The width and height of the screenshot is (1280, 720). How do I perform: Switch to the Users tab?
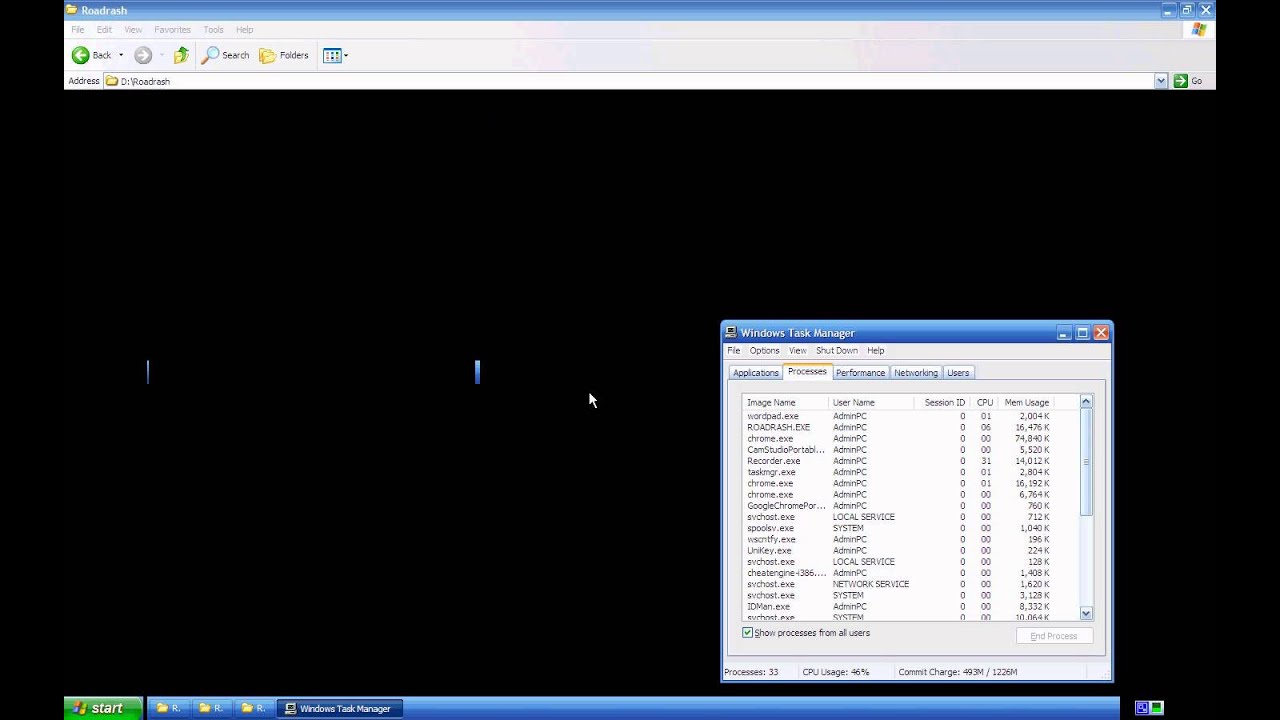(x=958, y=373)
